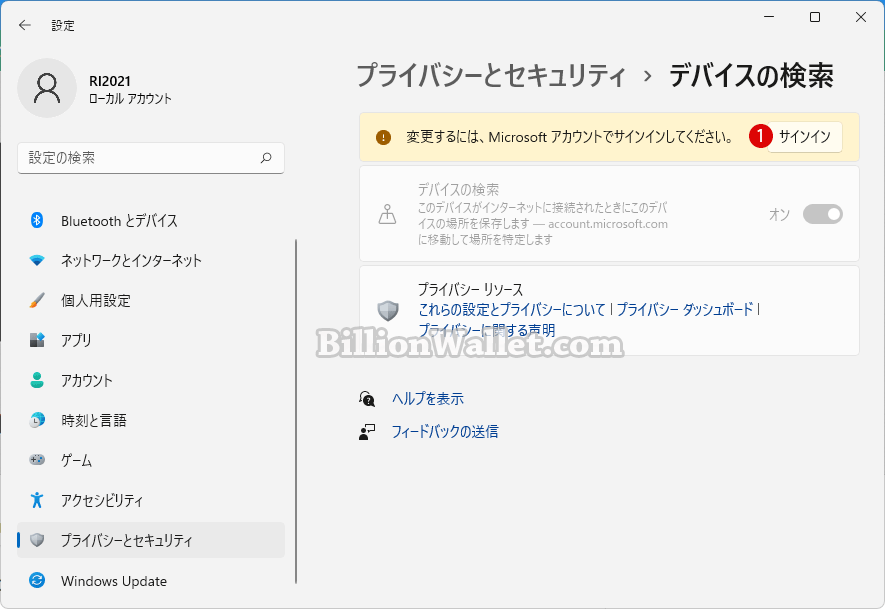Click the warning exclamation icon in banner

383,137
